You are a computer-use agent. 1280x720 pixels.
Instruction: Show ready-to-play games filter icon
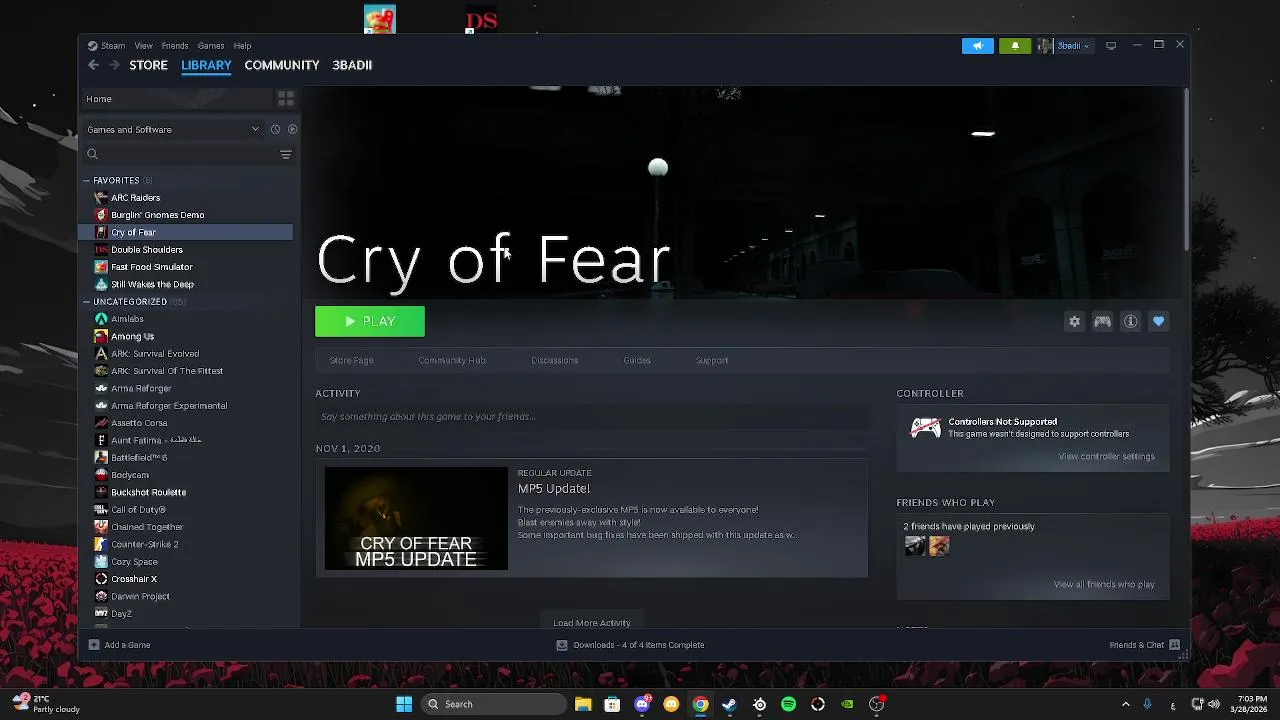click(x=292, y=129)
